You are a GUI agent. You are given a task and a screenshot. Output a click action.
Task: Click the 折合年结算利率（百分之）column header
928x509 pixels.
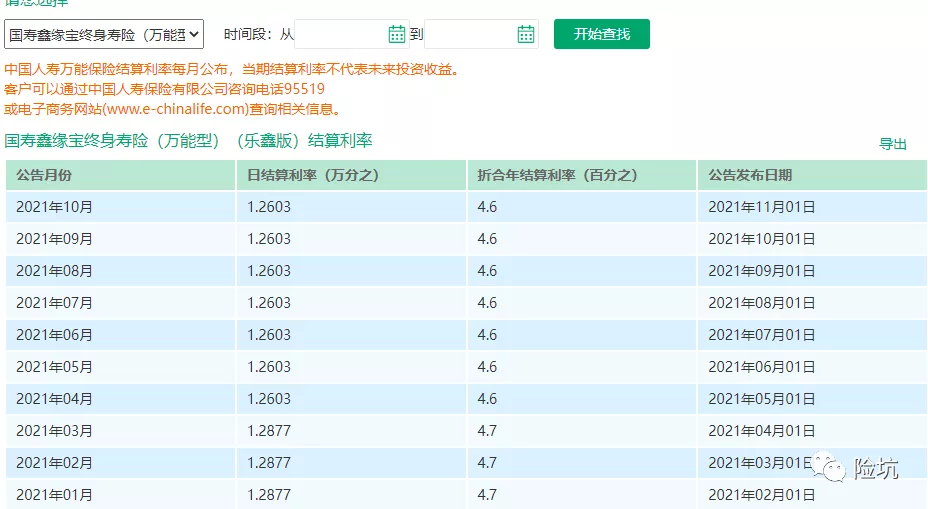582,175
